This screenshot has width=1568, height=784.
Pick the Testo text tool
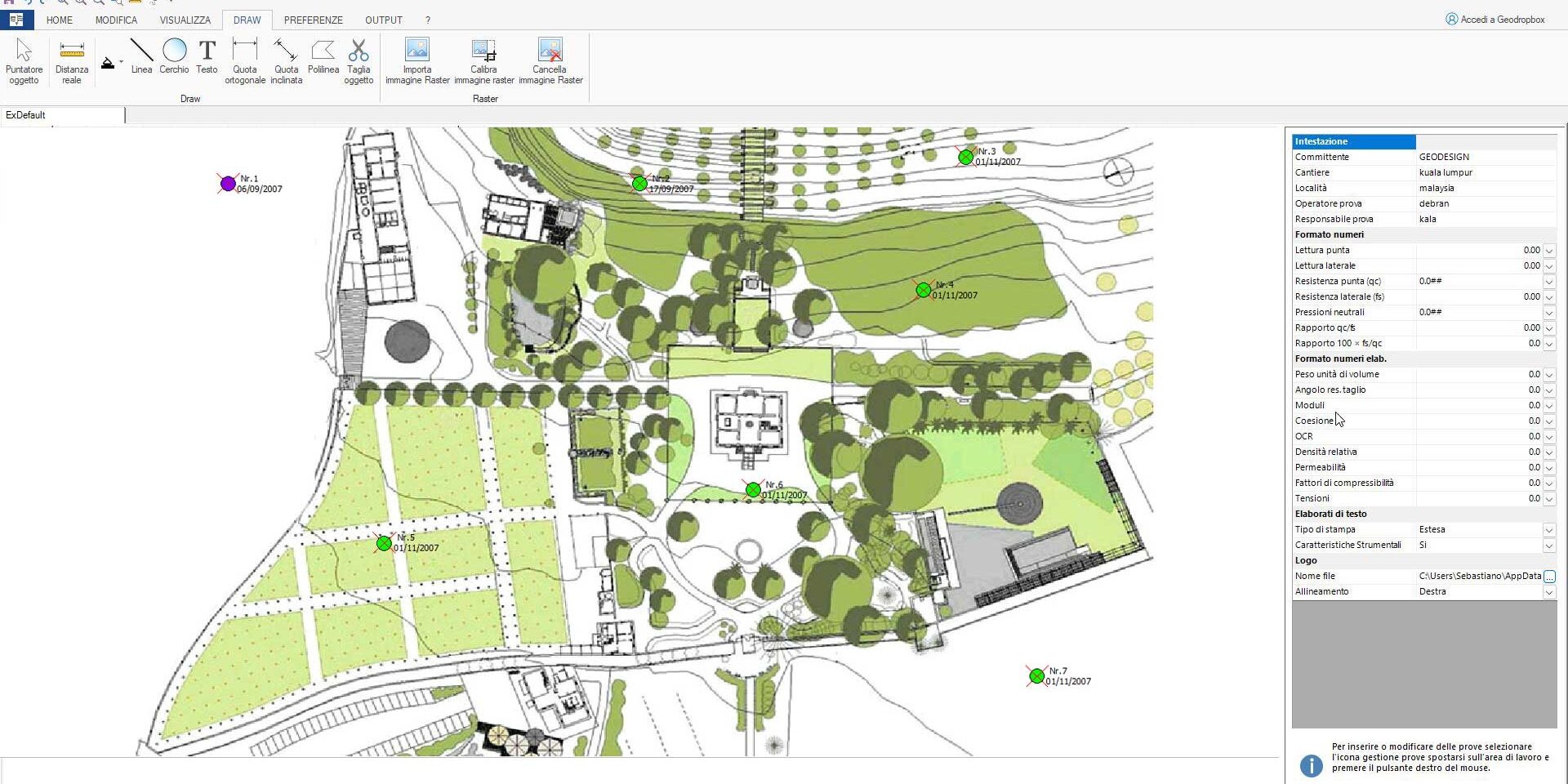pyautogui.click(x=207, y=57)
